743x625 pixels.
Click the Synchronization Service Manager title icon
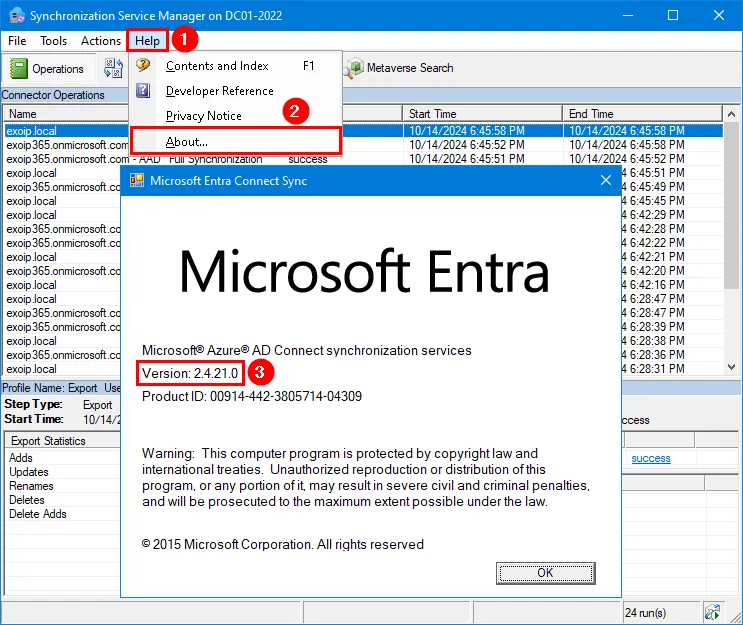17,15
